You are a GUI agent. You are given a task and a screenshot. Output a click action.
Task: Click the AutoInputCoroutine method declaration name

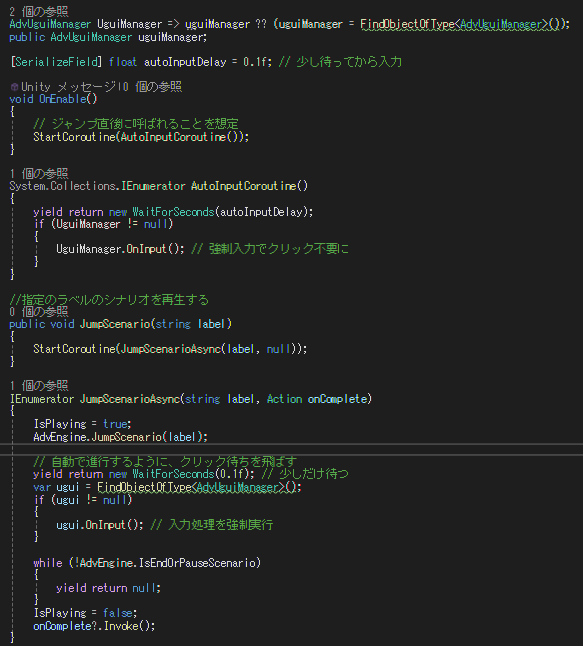(244, 186)
